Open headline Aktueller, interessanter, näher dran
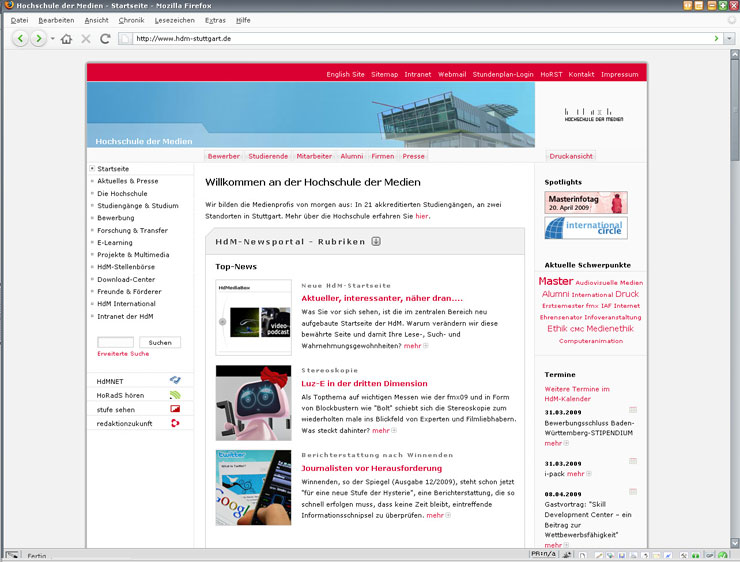740x562 pixels. [x=382, y=298]
